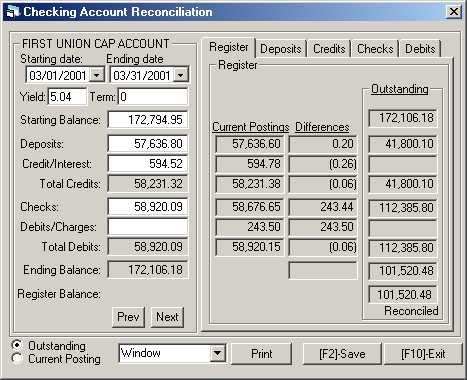The image size is (467, 380).
Task: Click the empty Debits/Charges field
Action: click(x=148, y=227)
